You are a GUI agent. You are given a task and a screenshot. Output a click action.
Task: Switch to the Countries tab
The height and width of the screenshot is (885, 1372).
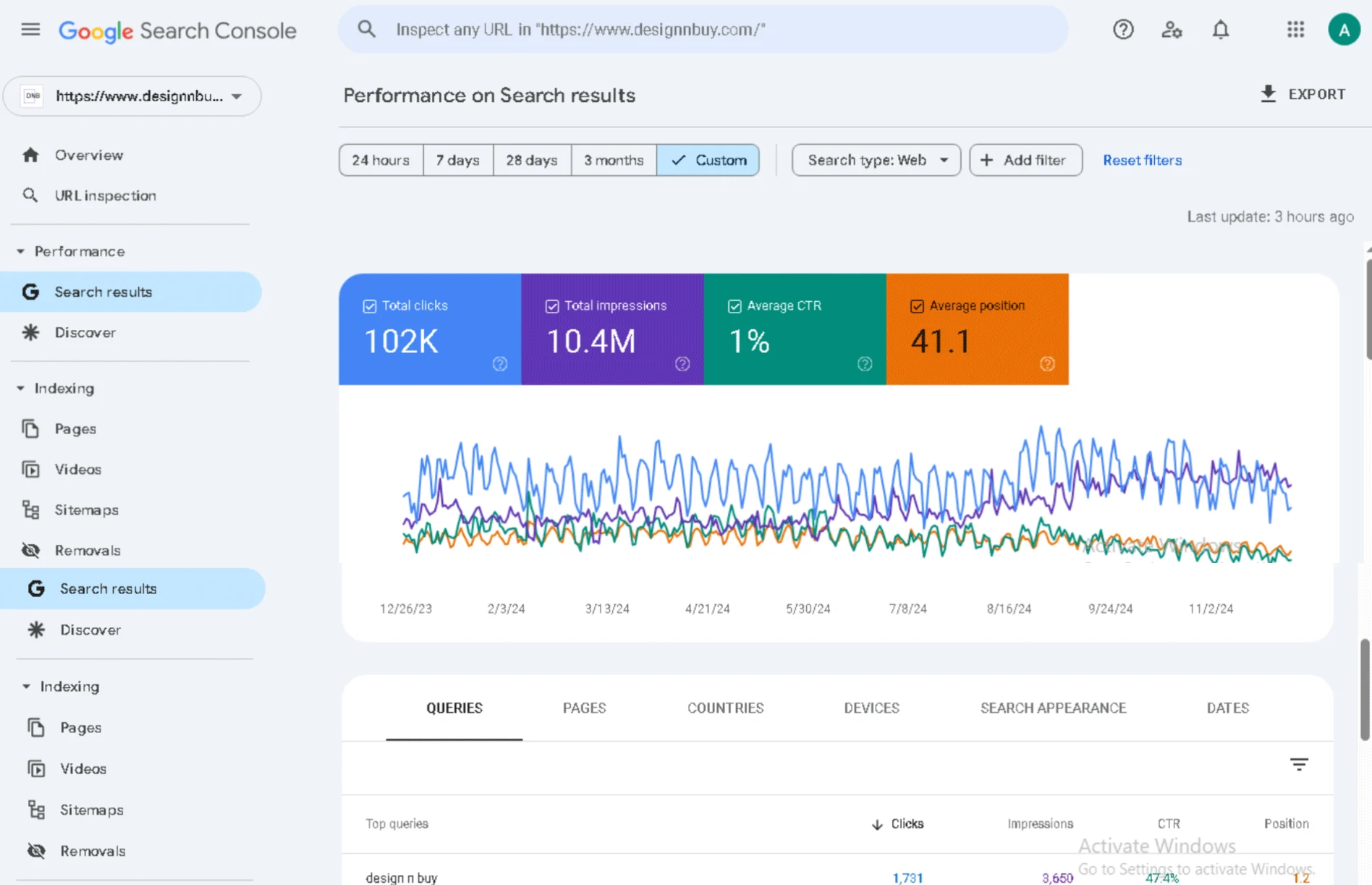(725, 708)
